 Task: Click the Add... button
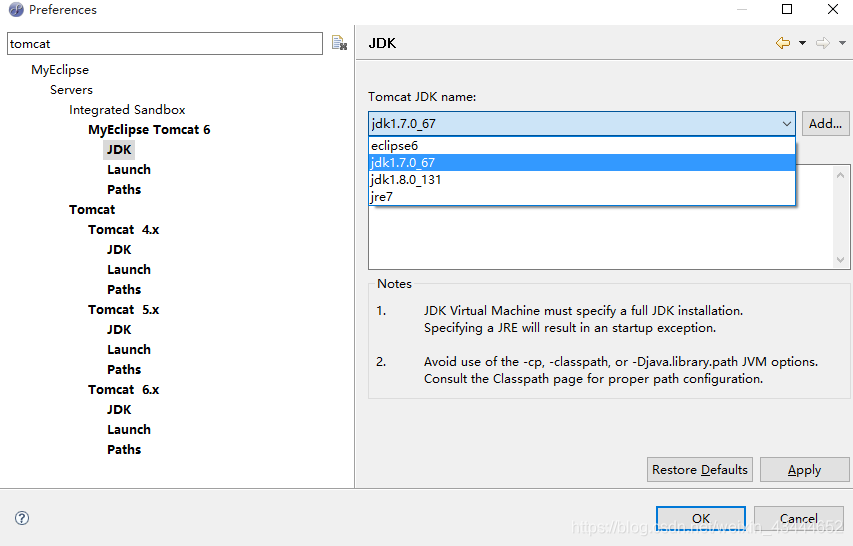pos(825,123)
